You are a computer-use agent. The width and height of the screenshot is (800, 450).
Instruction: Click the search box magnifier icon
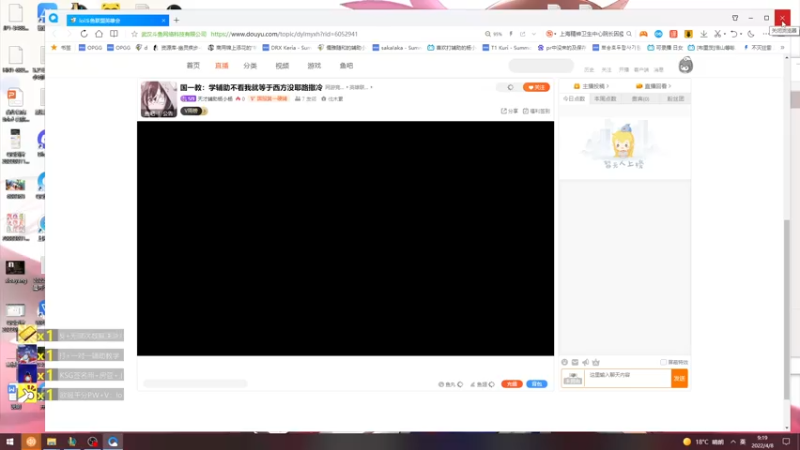click(x=629, y=34)
